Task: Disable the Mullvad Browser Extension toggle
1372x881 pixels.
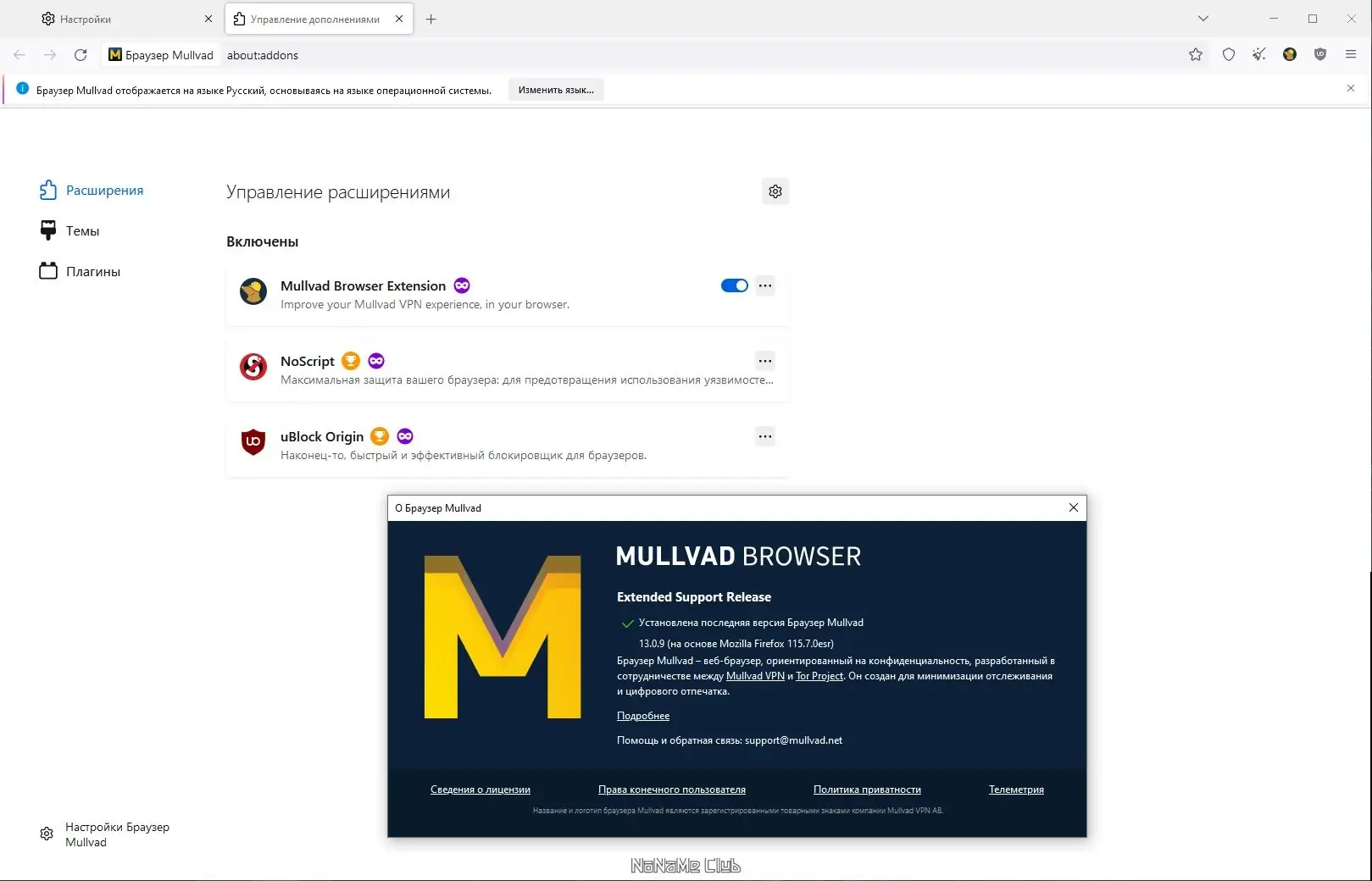Action: point(735,285)
